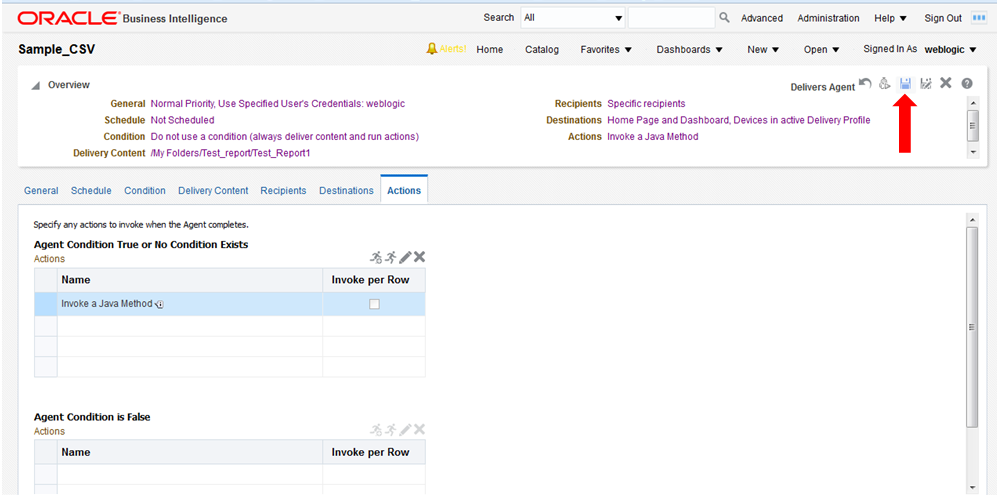
Task: Switch to the Schedule tab
Action: (x=91, y=190)
